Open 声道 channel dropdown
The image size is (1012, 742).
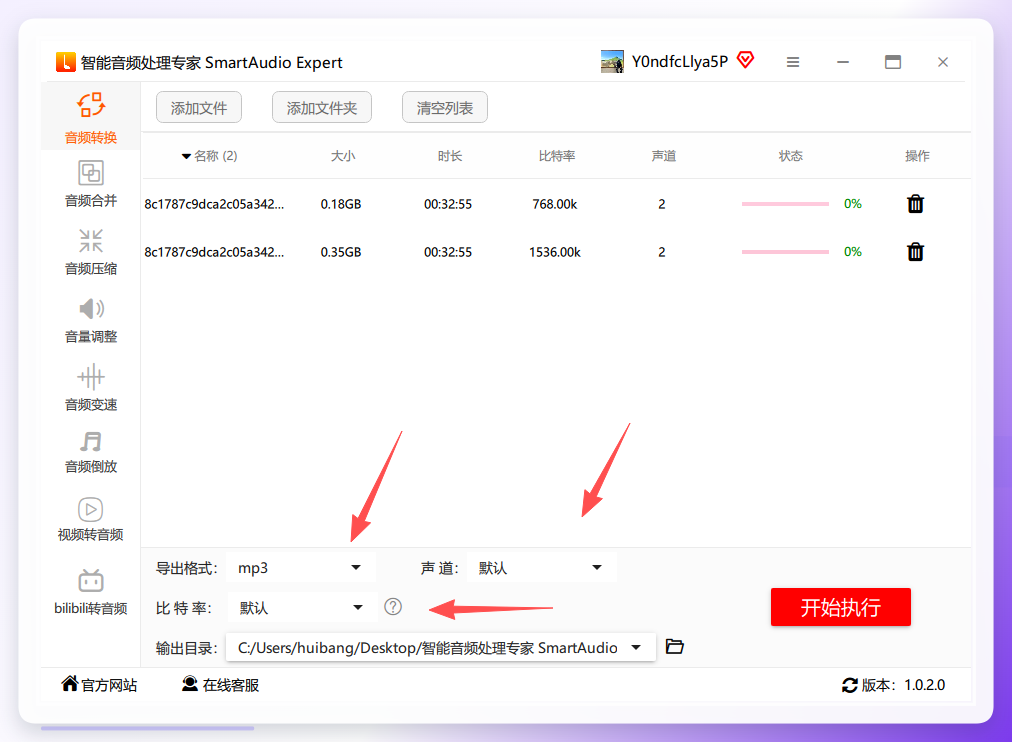coord(541,568)
